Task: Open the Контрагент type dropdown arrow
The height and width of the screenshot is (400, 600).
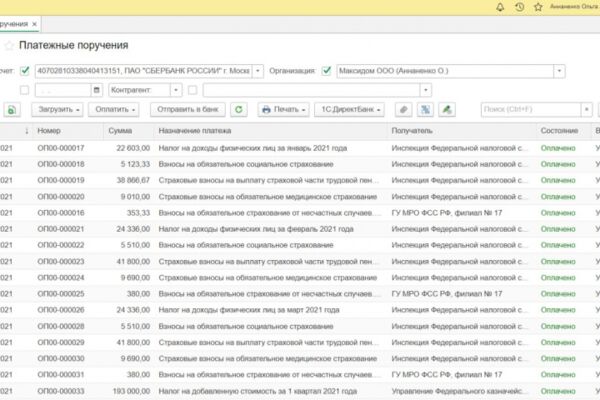Action: point(176,90)
